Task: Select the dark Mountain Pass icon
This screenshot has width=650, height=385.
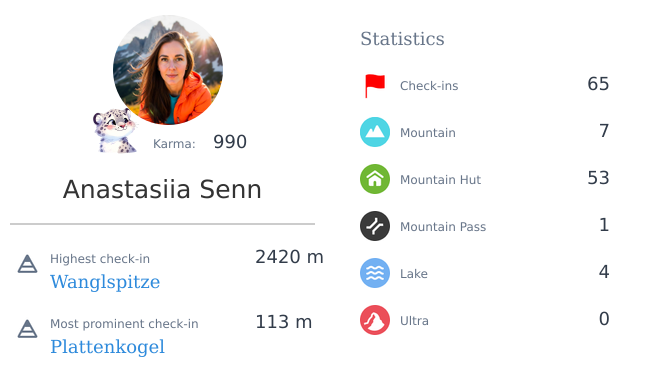Action: [x=375, y=226]
